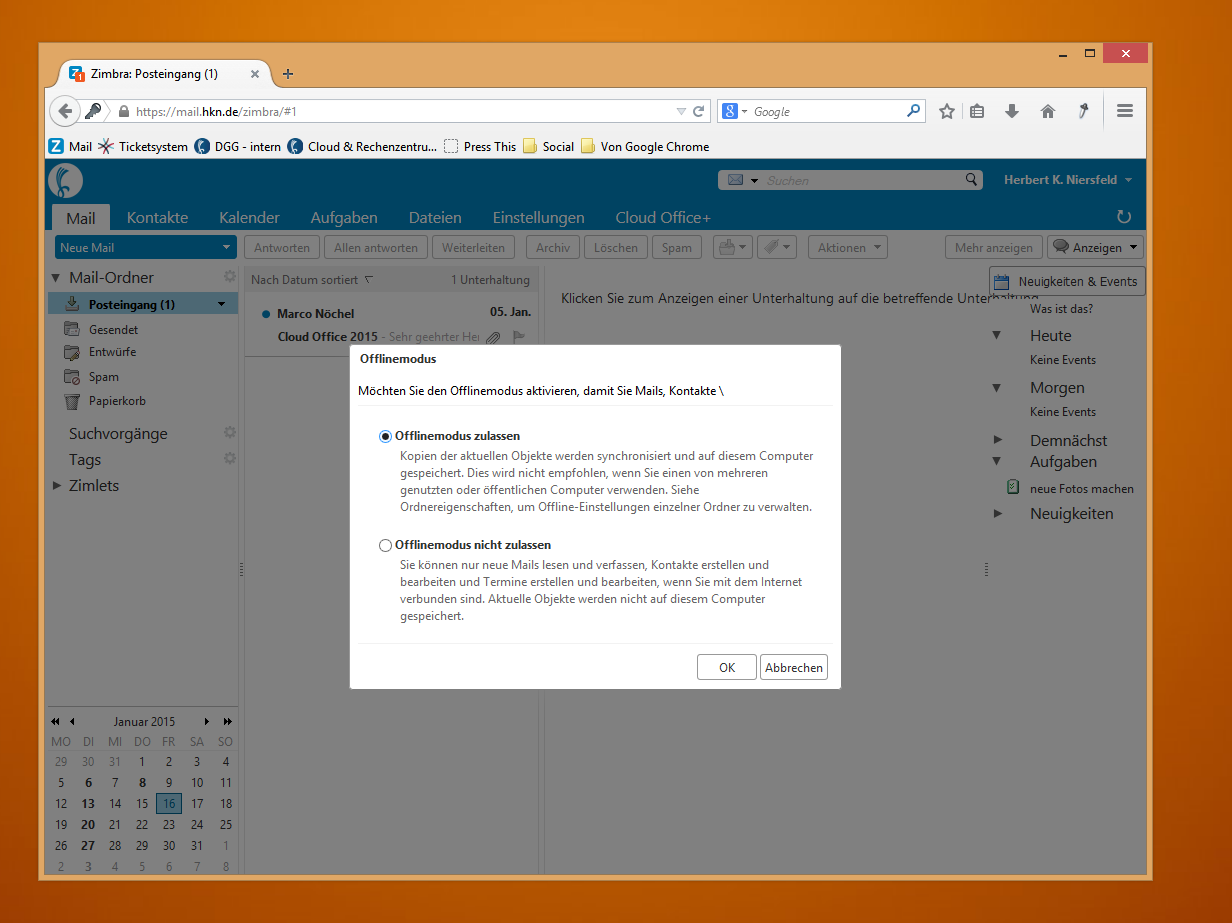Viewport: 1232px width, 923px height.
Task: Open the Tags gear options
Action: coord(230,459)
